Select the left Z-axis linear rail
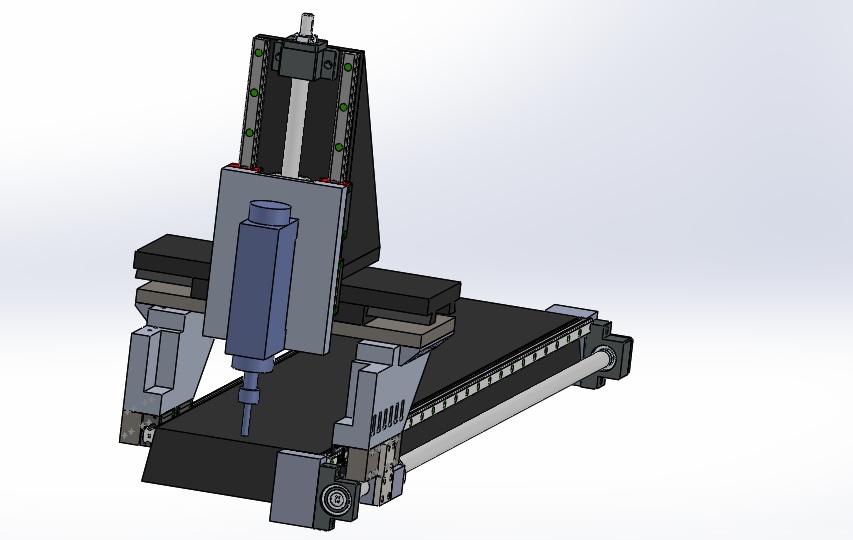 [255, 103]
